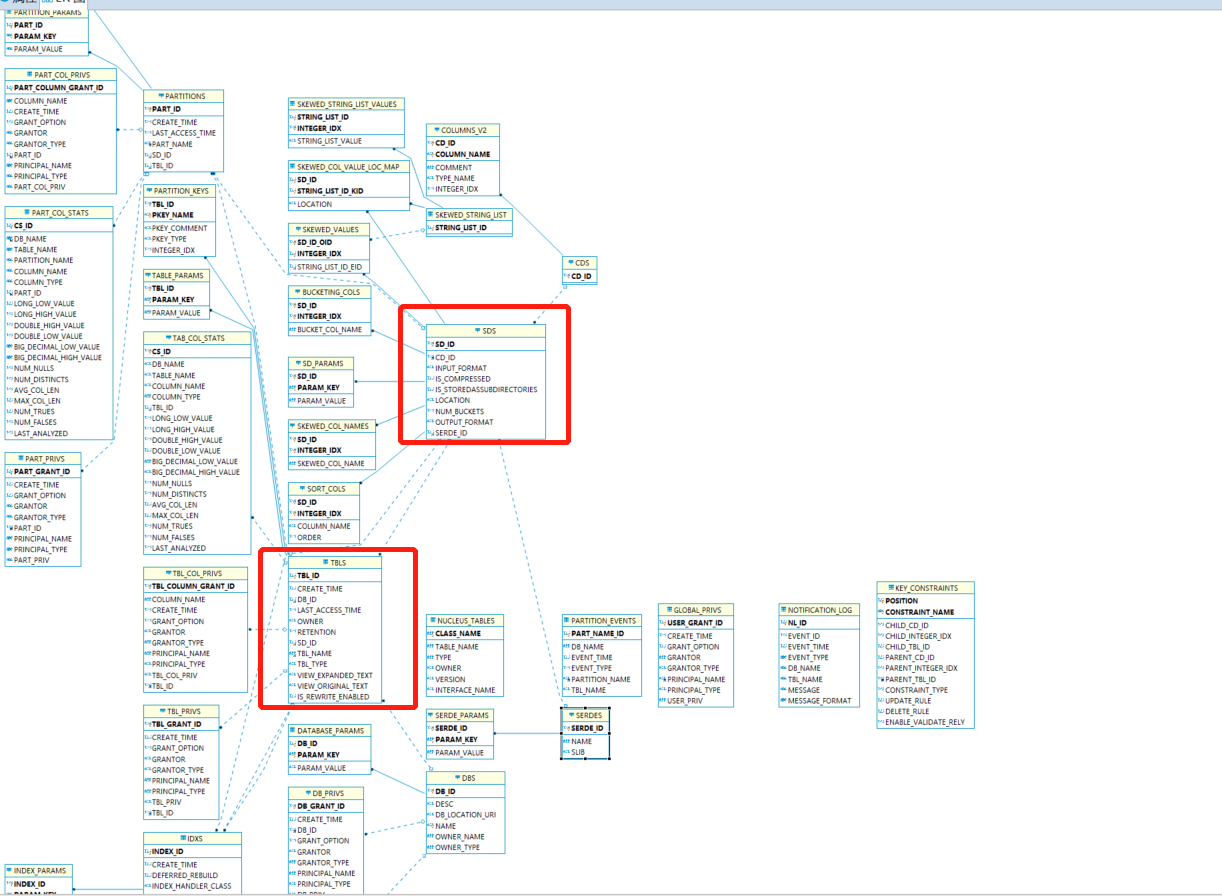Select the SORT_COLS table header

[324, 489]
